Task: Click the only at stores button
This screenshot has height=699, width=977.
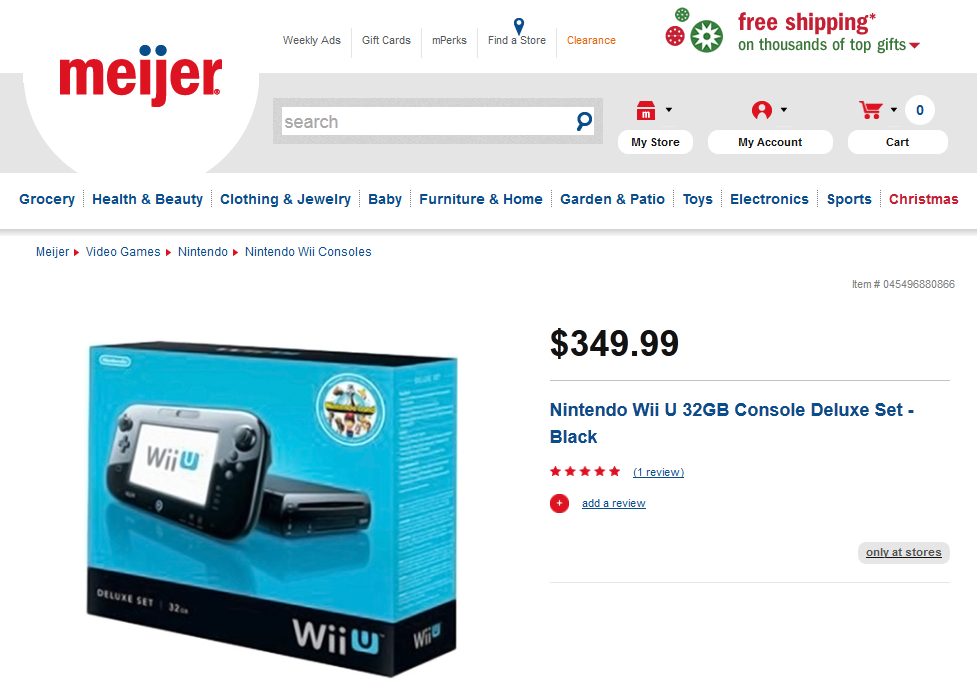Action: (x=903, y=552)
